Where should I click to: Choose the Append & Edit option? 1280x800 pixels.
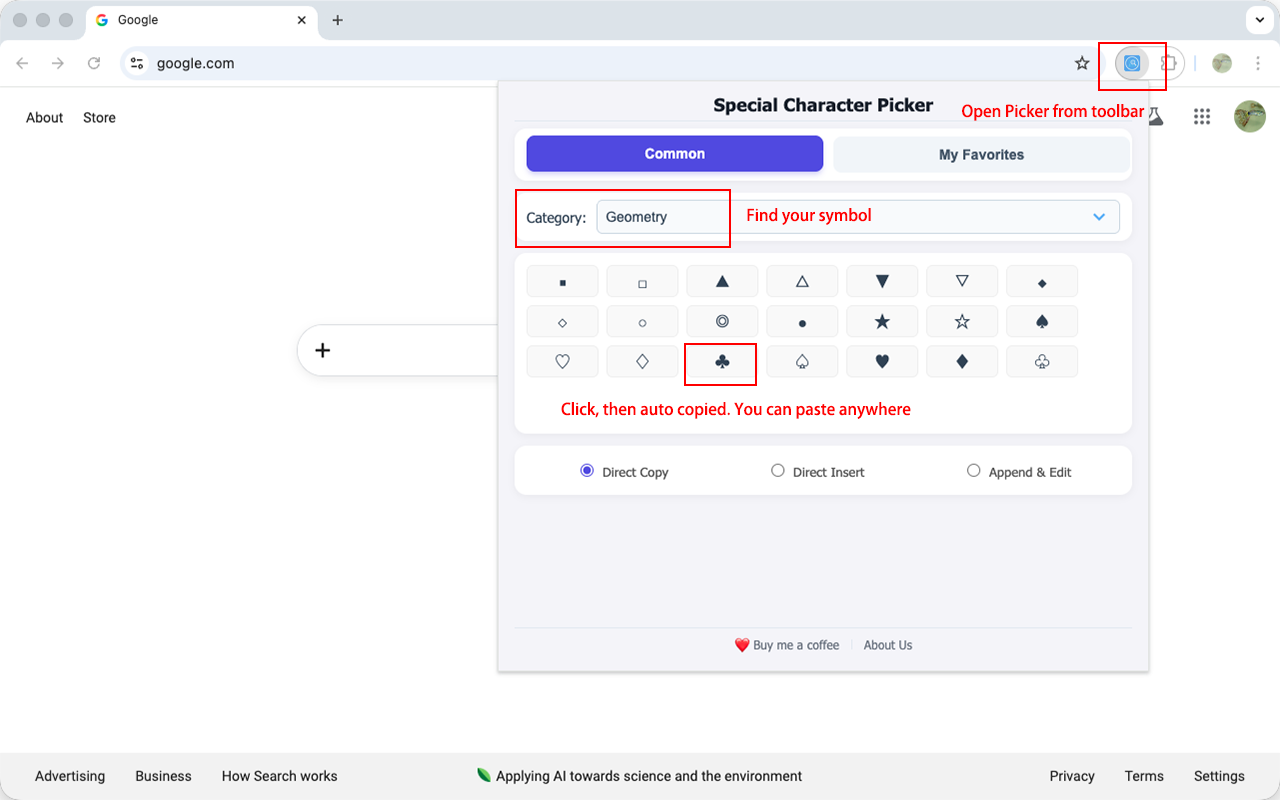pyautogui.click(x=974, y=470)
